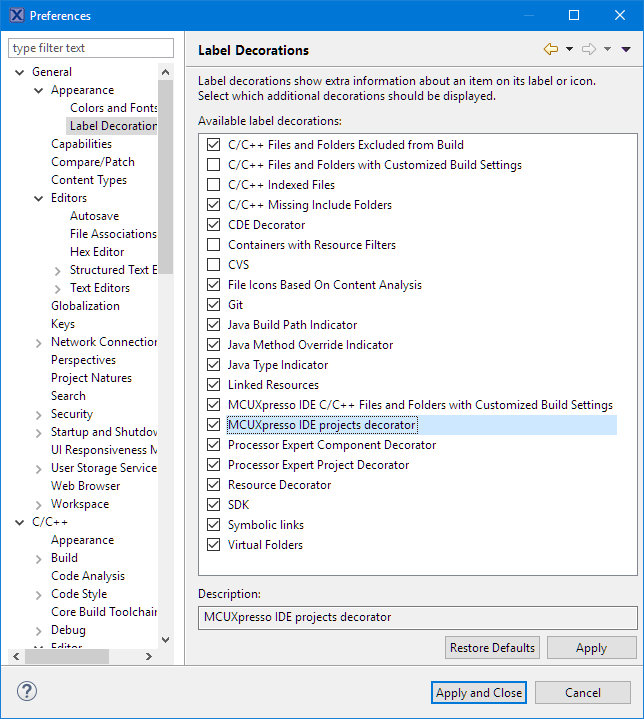
Task: Disable the Symbolic links decoration
Action: coord(213,525)
